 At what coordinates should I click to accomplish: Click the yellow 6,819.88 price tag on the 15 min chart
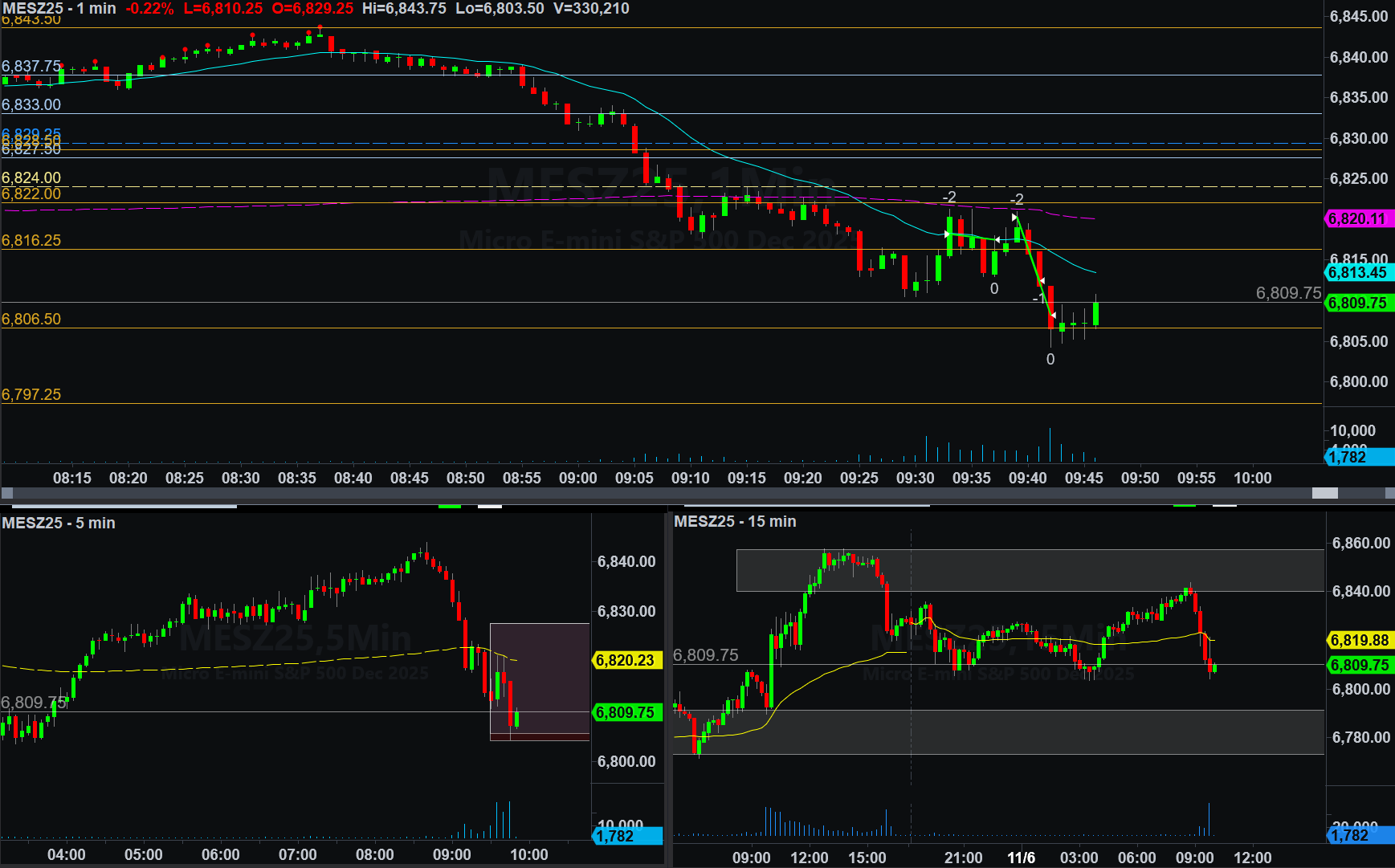click(1359, 640)
